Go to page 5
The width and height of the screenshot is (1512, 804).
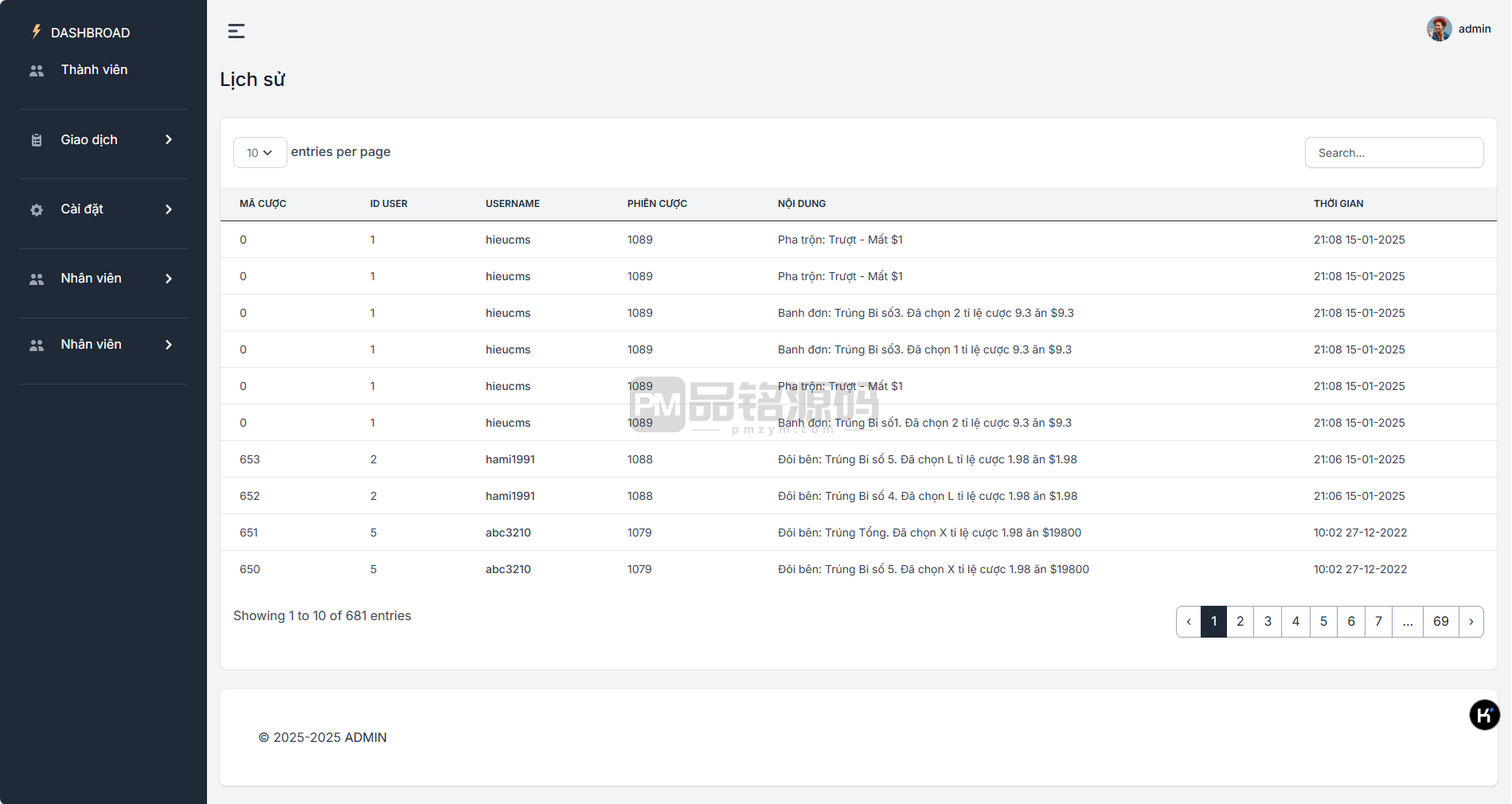point(1323,622)
